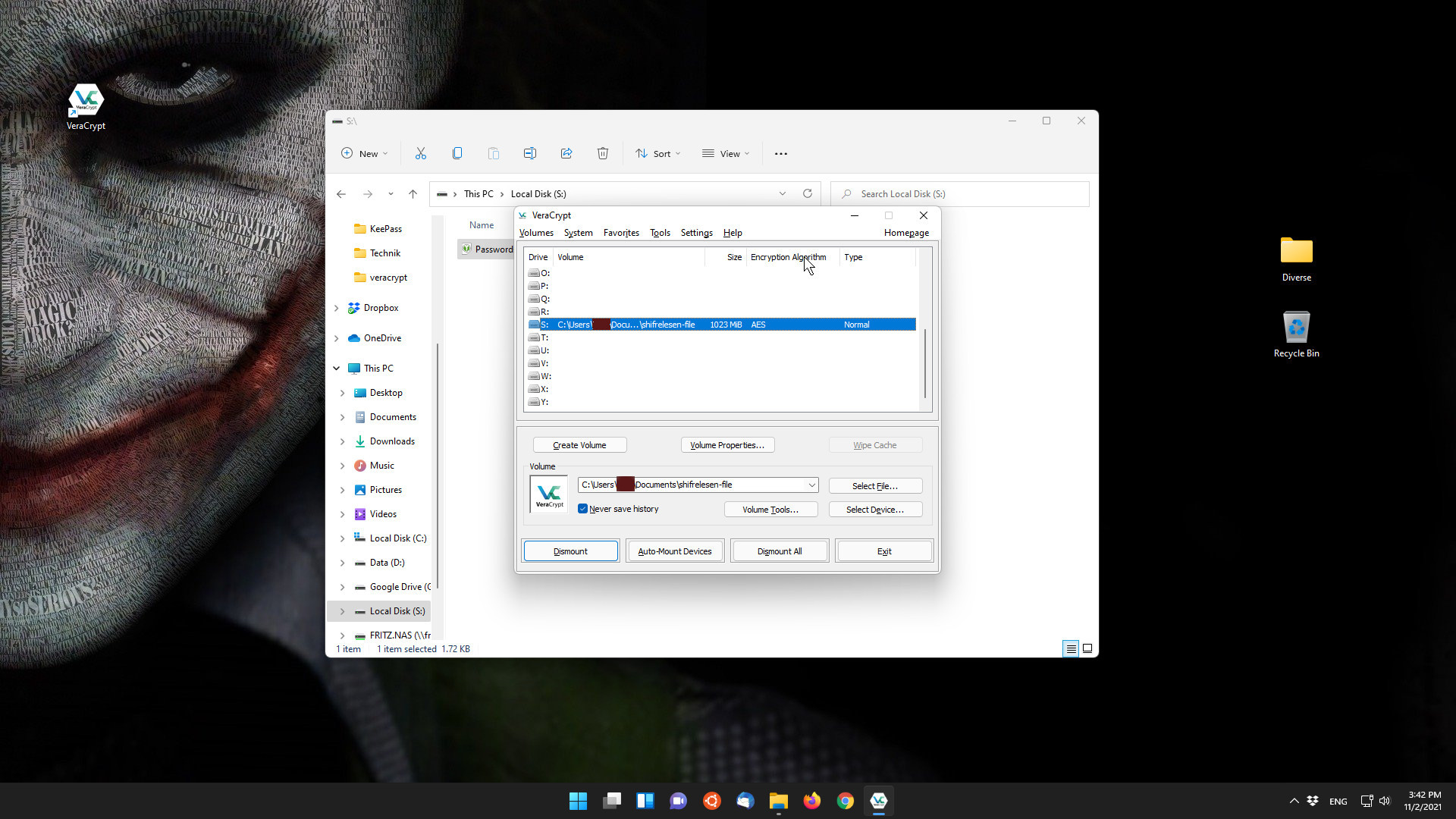Open the volume path dropdown in VeraCrypt
This screenshot has width=1456, height=819.
[811, 485]
